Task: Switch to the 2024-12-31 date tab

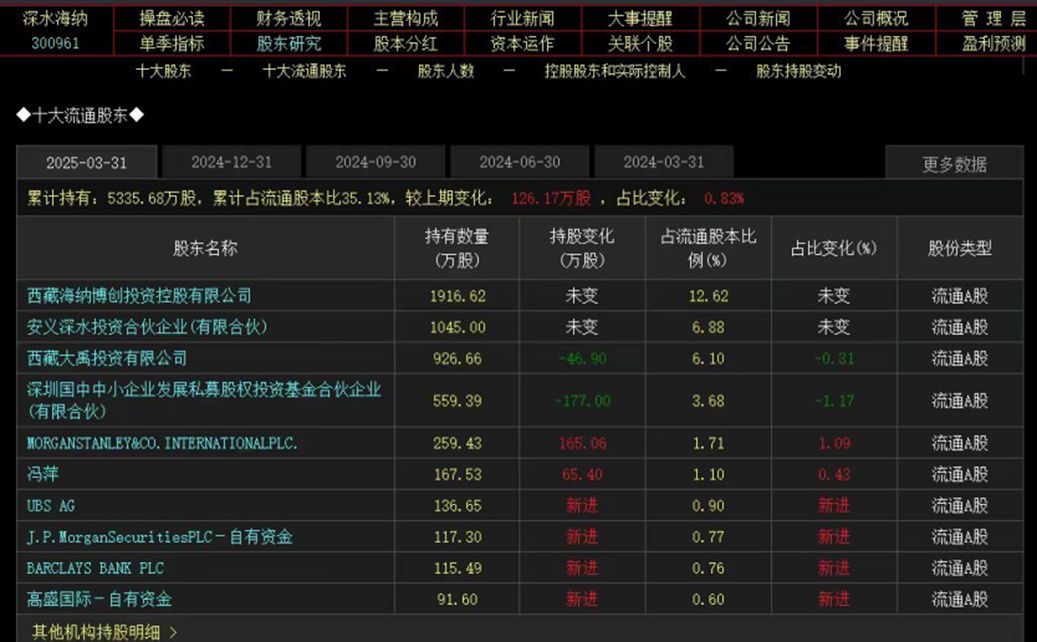Action: [x=231, y=162]
